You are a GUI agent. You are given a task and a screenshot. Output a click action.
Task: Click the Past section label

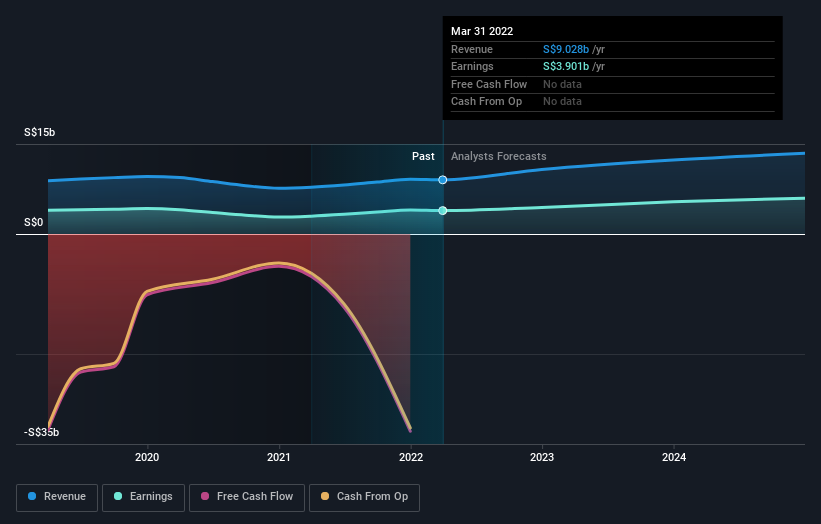pos(423,156)
